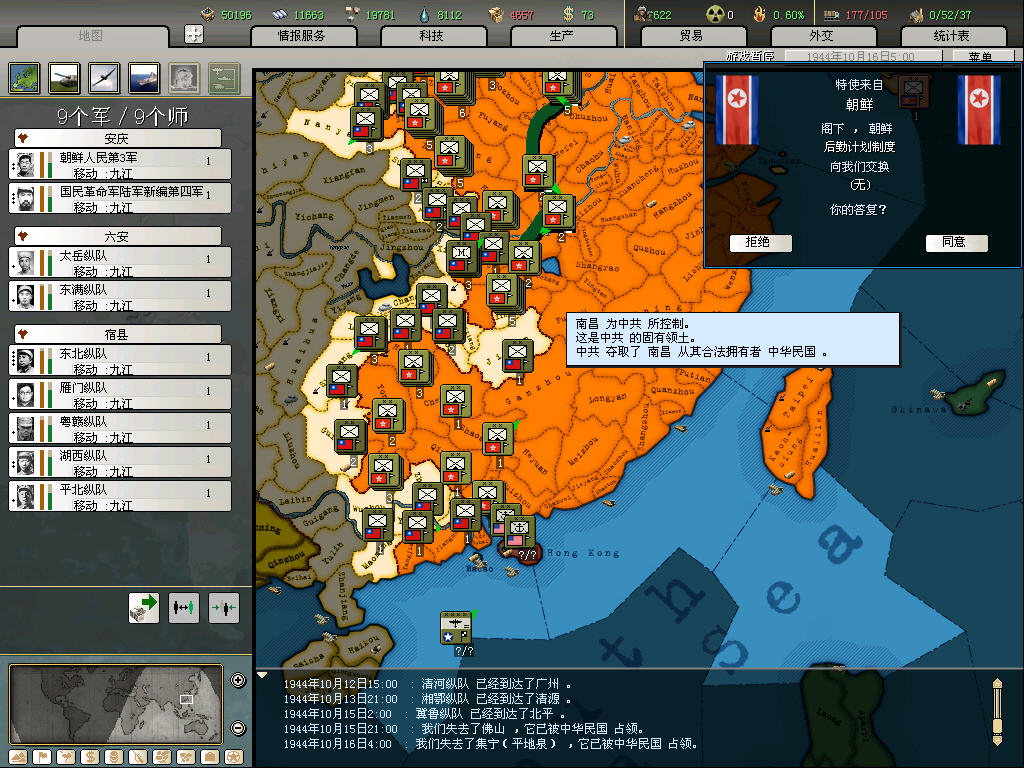Click North Korean flag on left of dialog

[737, 109]
